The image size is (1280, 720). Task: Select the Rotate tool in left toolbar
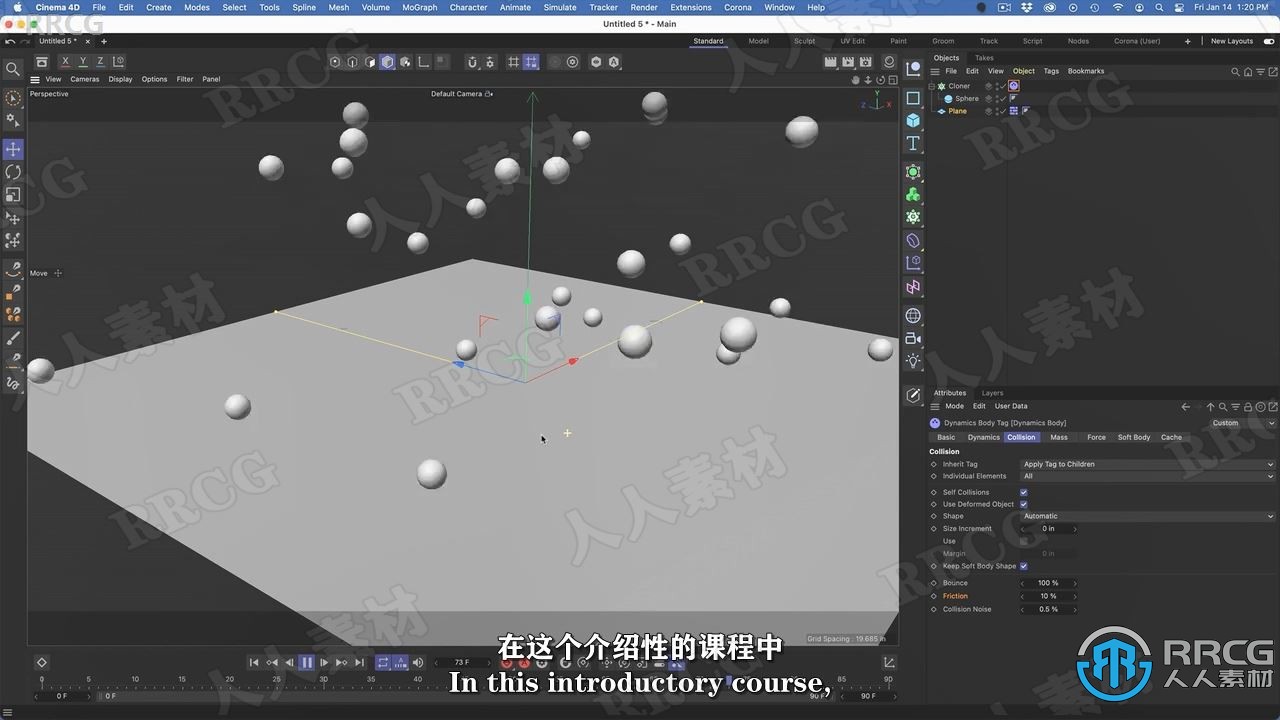click(x=13, y=172)
